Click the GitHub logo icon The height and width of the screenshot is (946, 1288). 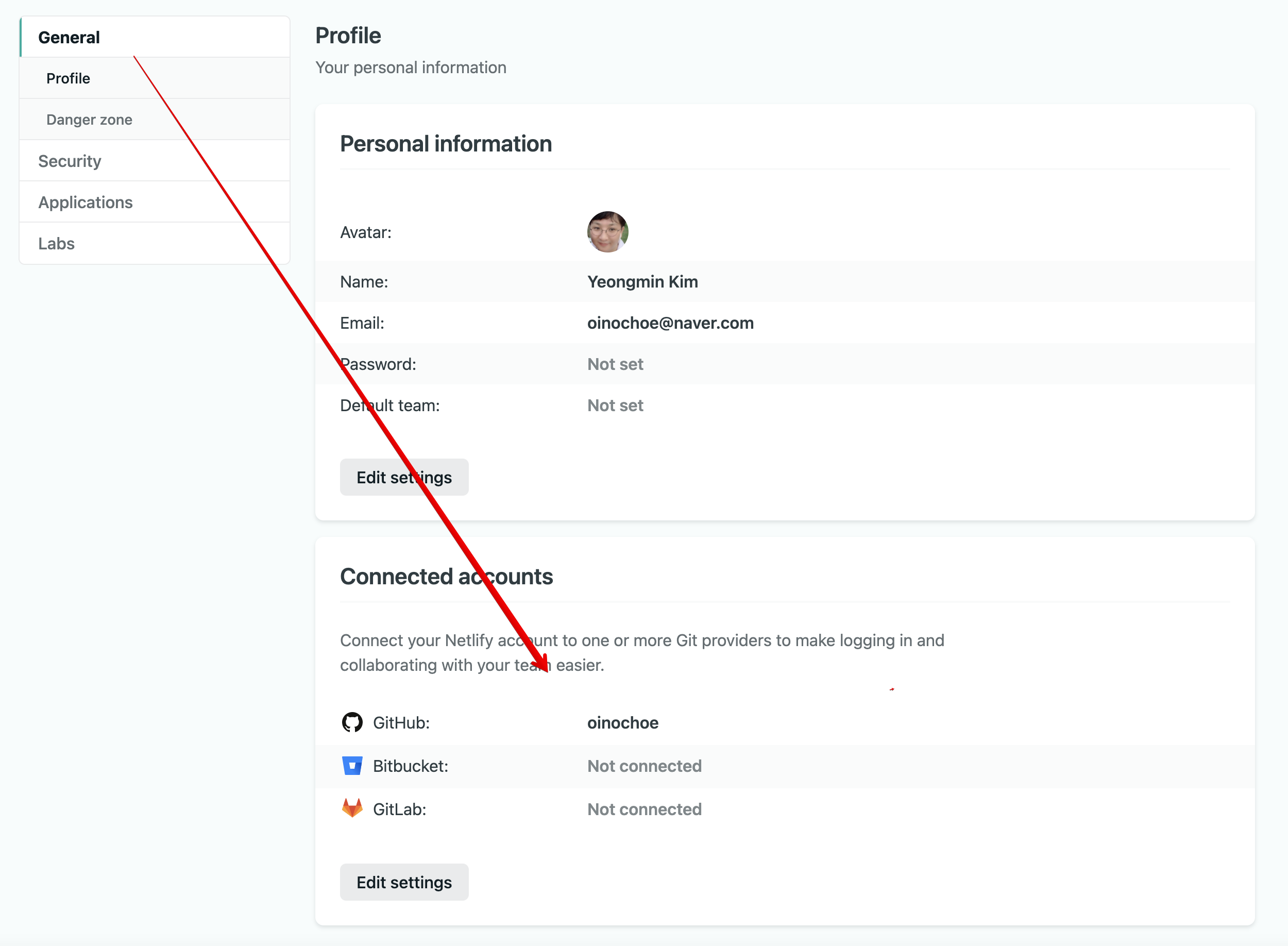pyautogui.click(x=352, y=723)
